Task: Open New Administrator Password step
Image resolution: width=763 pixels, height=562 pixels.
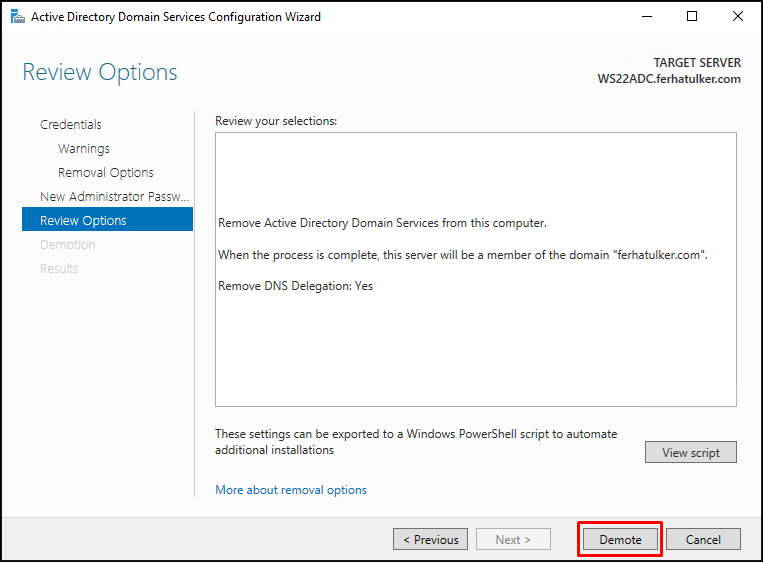Action: point(114,196)
